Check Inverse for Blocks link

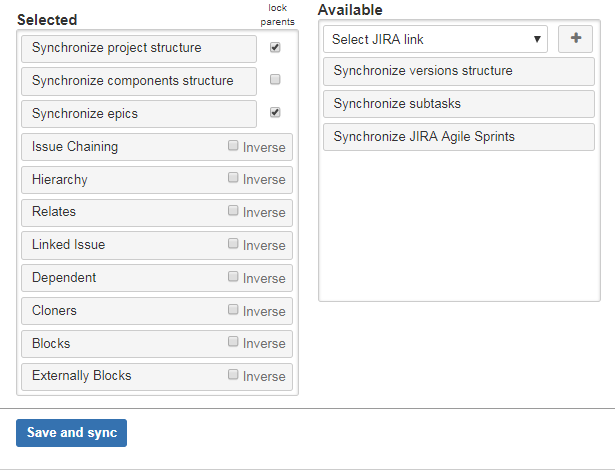click(x=233, y=342)
